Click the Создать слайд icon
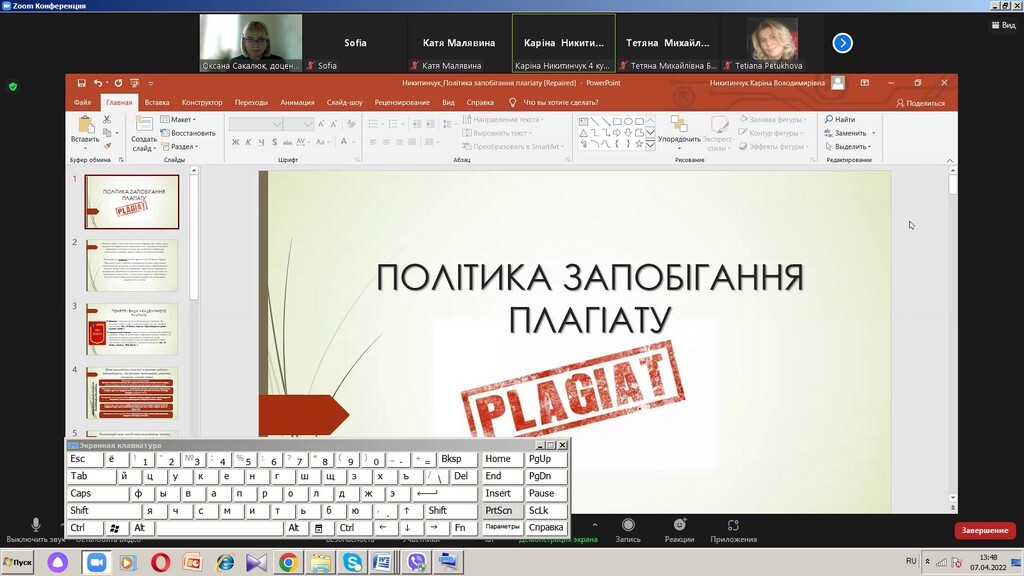Screen dimensions: 1024x576 tap(144, 126)
